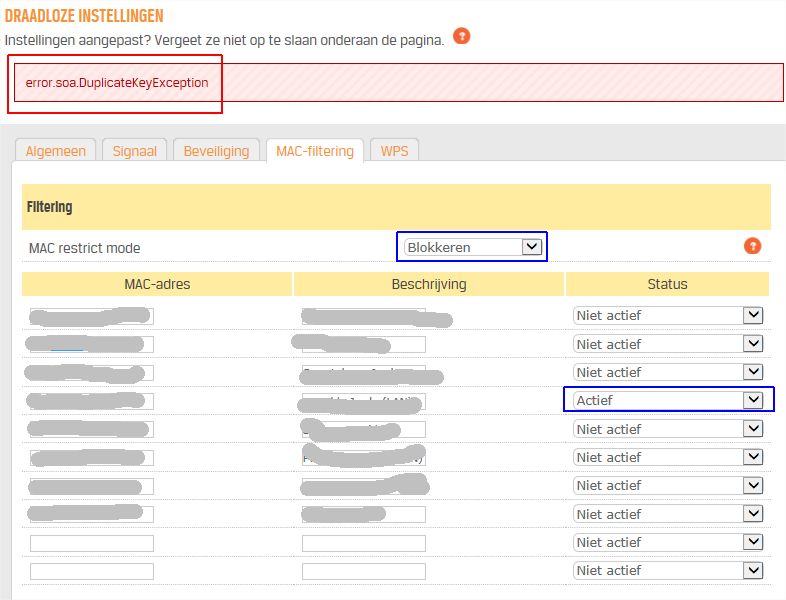Open the MAC restrict mode dropdown set to Blokkeren
Viewport: 786px width, 600px height.
click(x=472, y=247)
